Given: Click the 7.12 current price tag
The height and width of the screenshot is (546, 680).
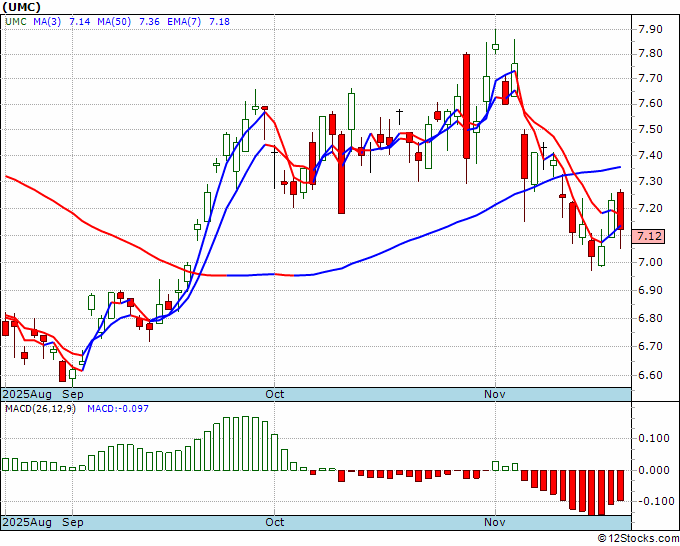Looking at the screenshot, I should click(x=649, y=237).
